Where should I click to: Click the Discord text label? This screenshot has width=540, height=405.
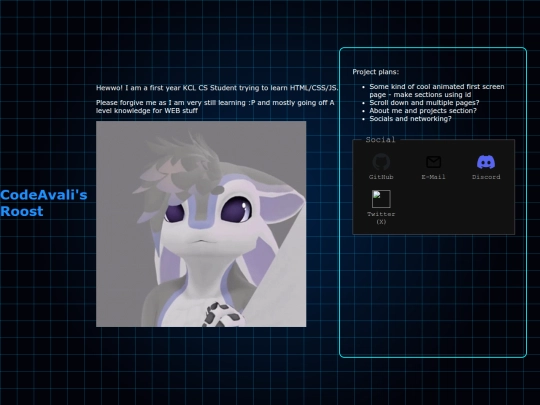point(486,177)
